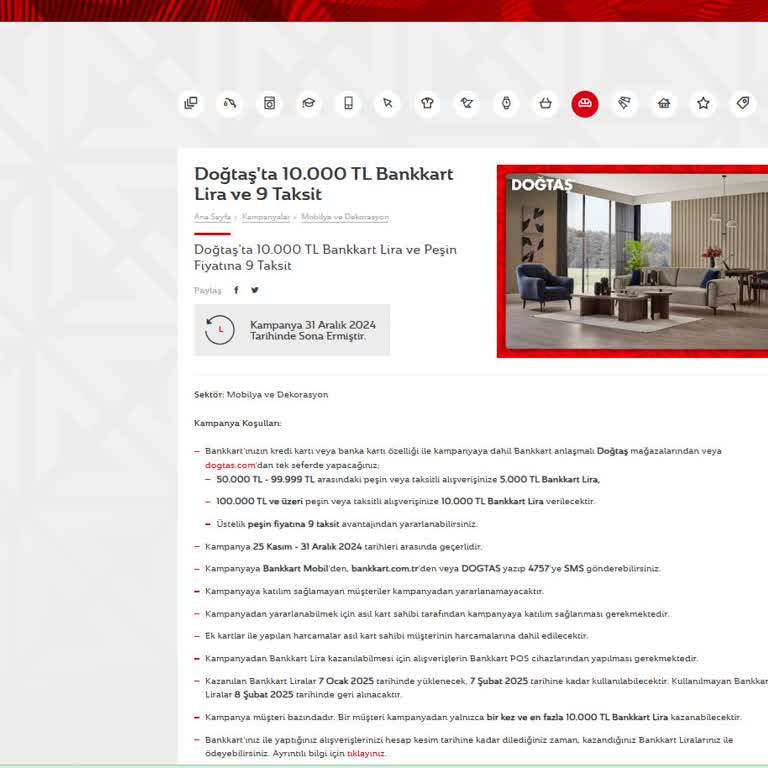Click the Ana Sayfa breadcrumb link

[x=212, y=217]
